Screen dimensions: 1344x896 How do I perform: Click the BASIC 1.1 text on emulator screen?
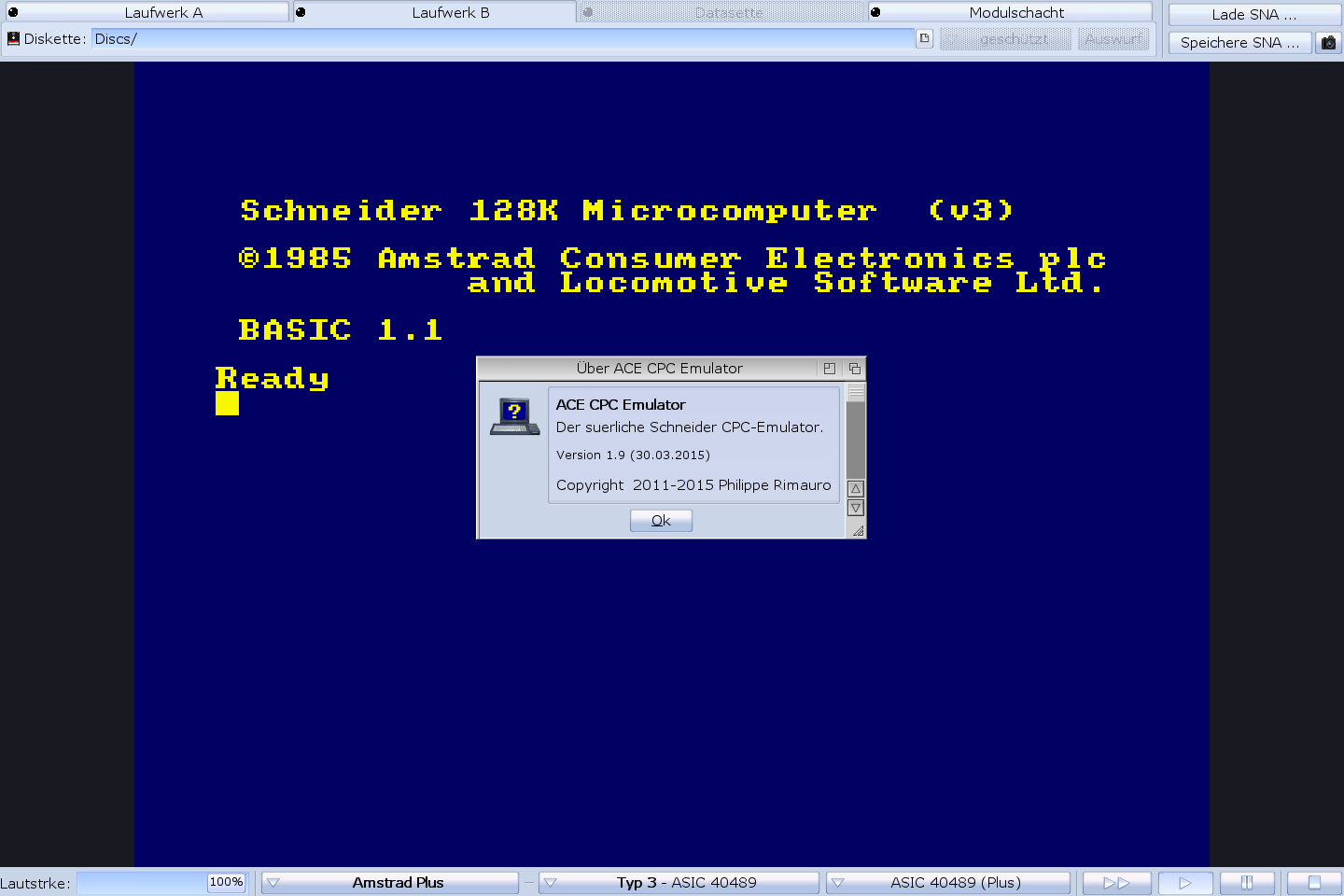tap(341, 329)
